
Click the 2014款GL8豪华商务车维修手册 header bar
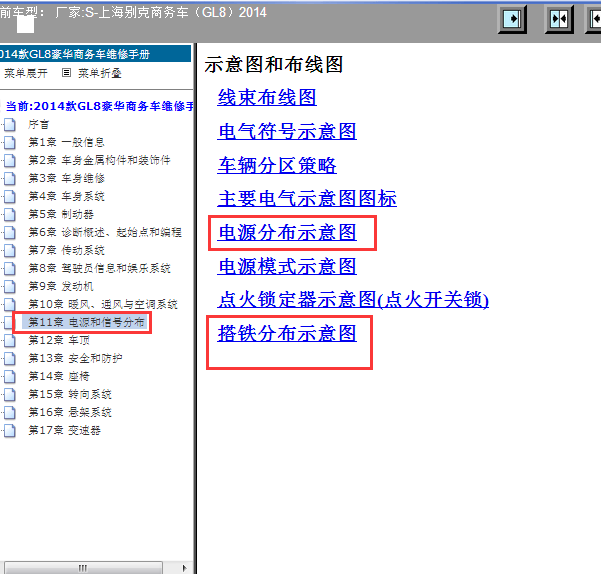tap(95, 54)
